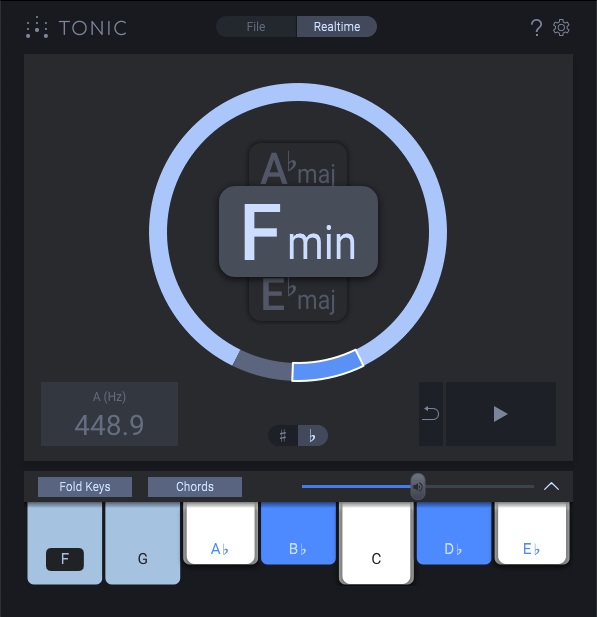
Task: Click the Chords button
Action: [x=195, y=487]
